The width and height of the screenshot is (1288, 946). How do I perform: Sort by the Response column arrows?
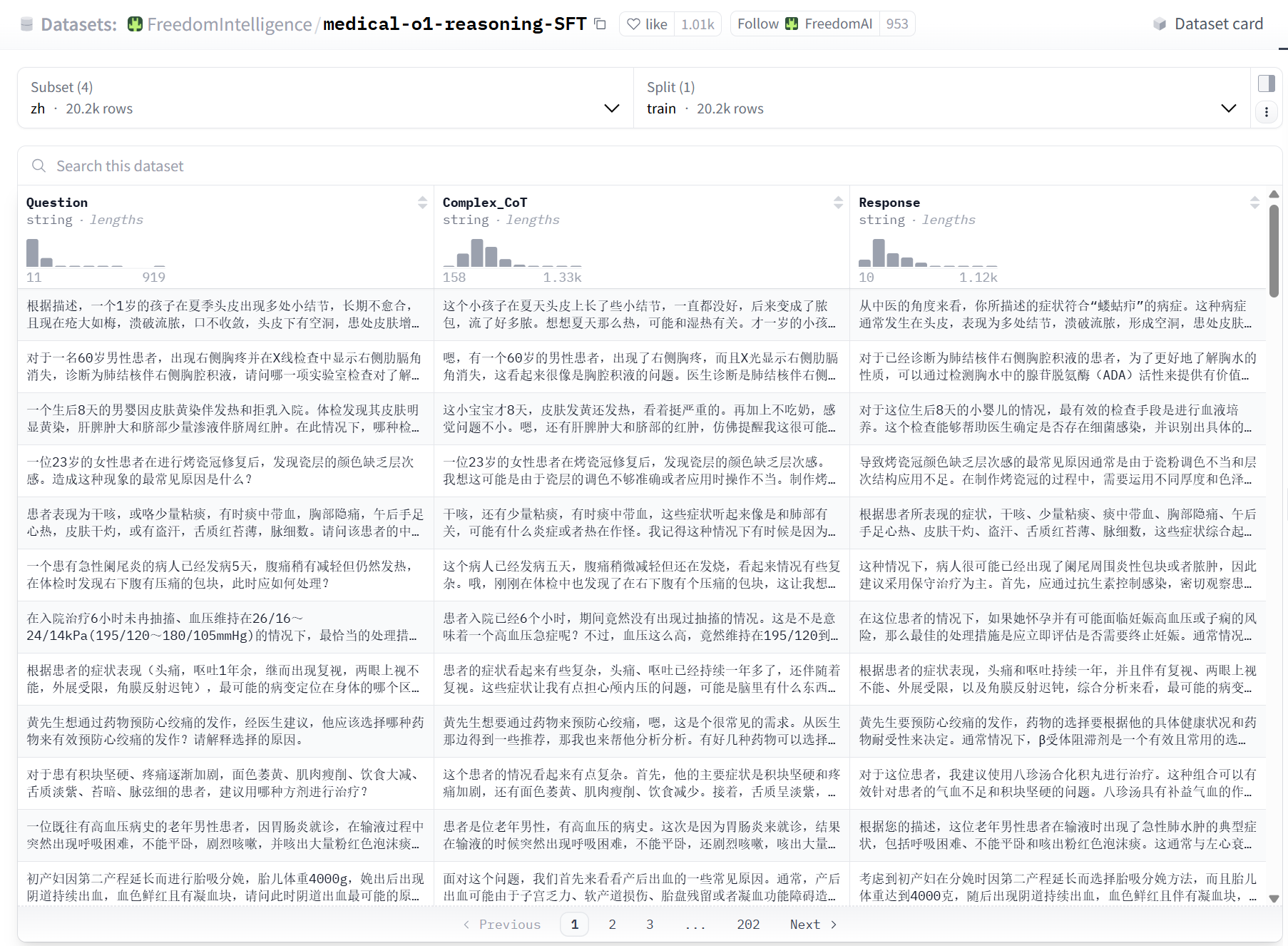1254,203
